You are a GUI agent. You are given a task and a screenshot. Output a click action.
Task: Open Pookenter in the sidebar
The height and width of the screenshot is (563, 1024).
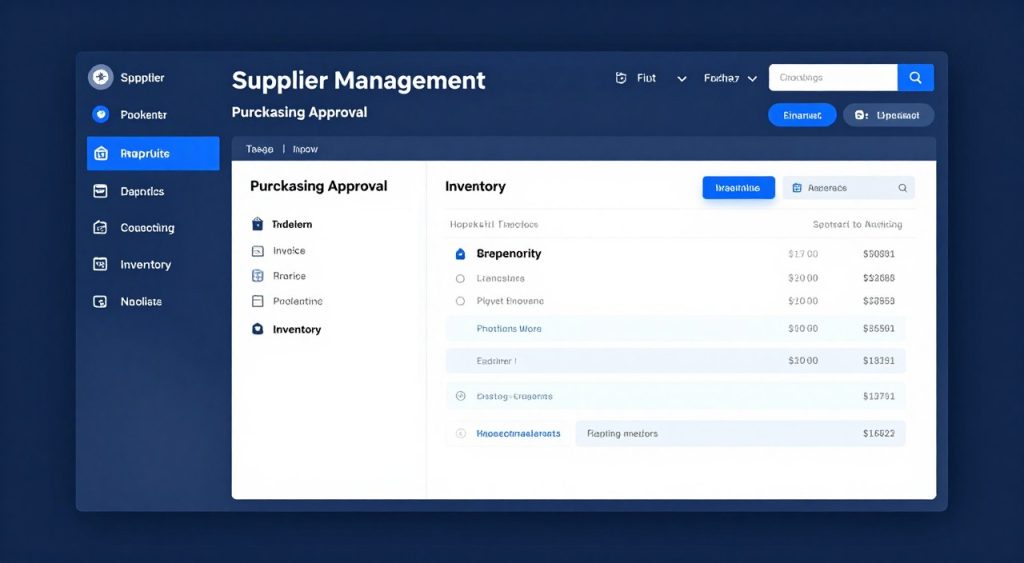click(144, 114)
